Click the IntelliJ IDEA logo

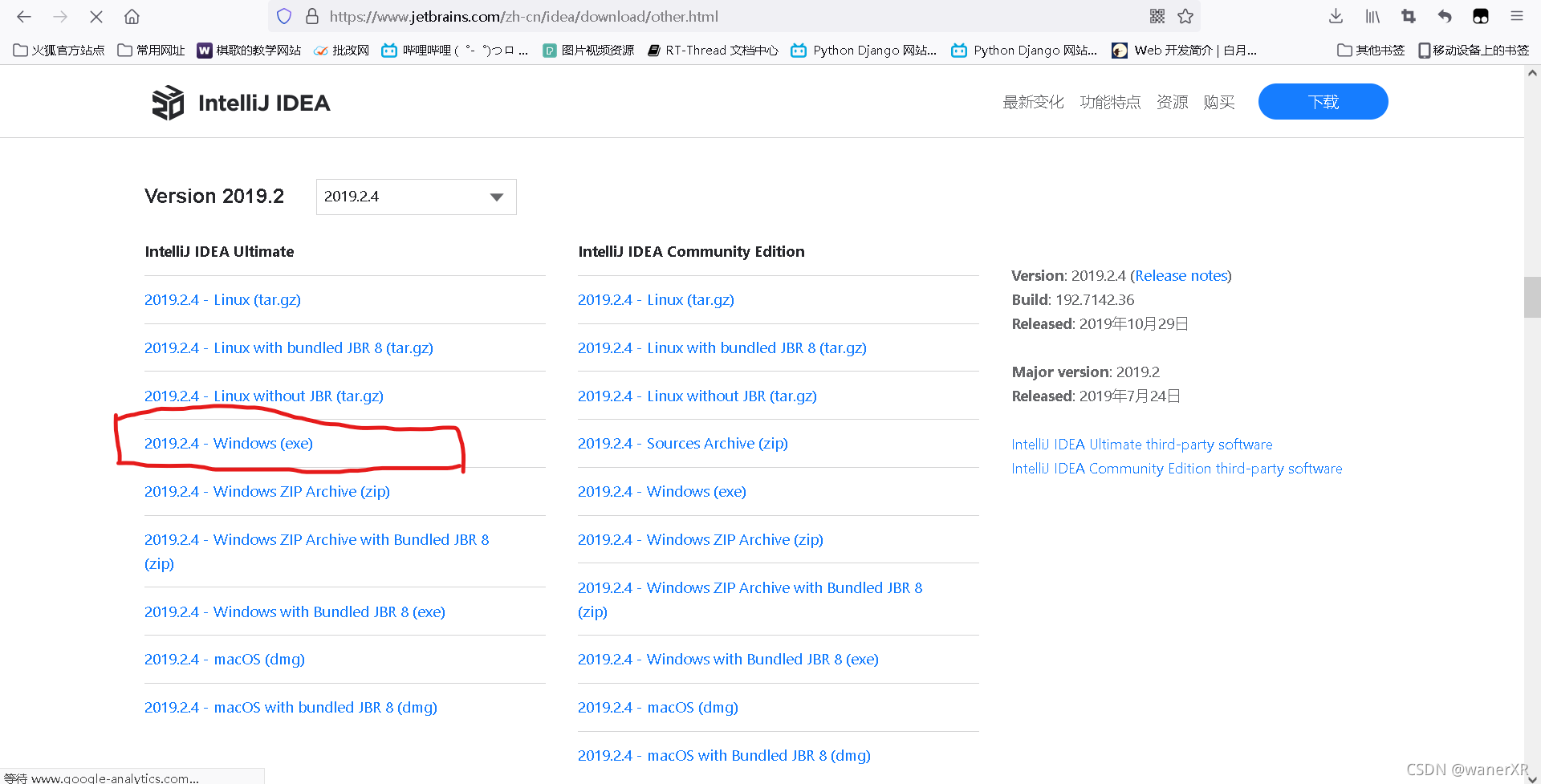(x=241, y=103)
